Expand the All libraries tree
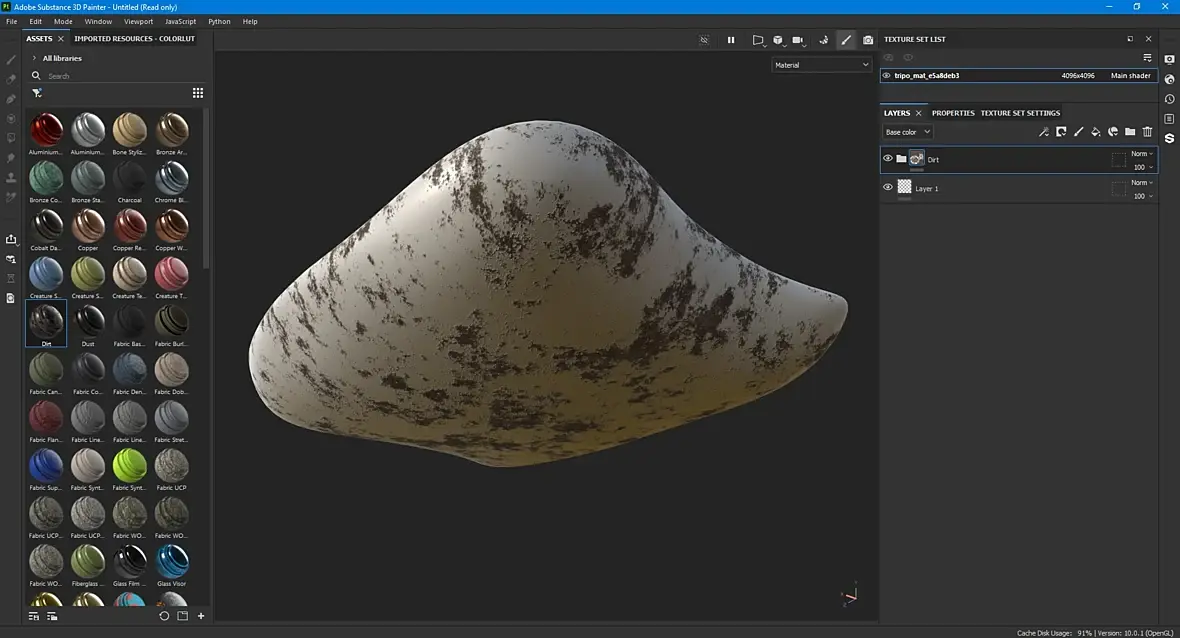This screenshot has height=638, width=1180. pos(34,58)
